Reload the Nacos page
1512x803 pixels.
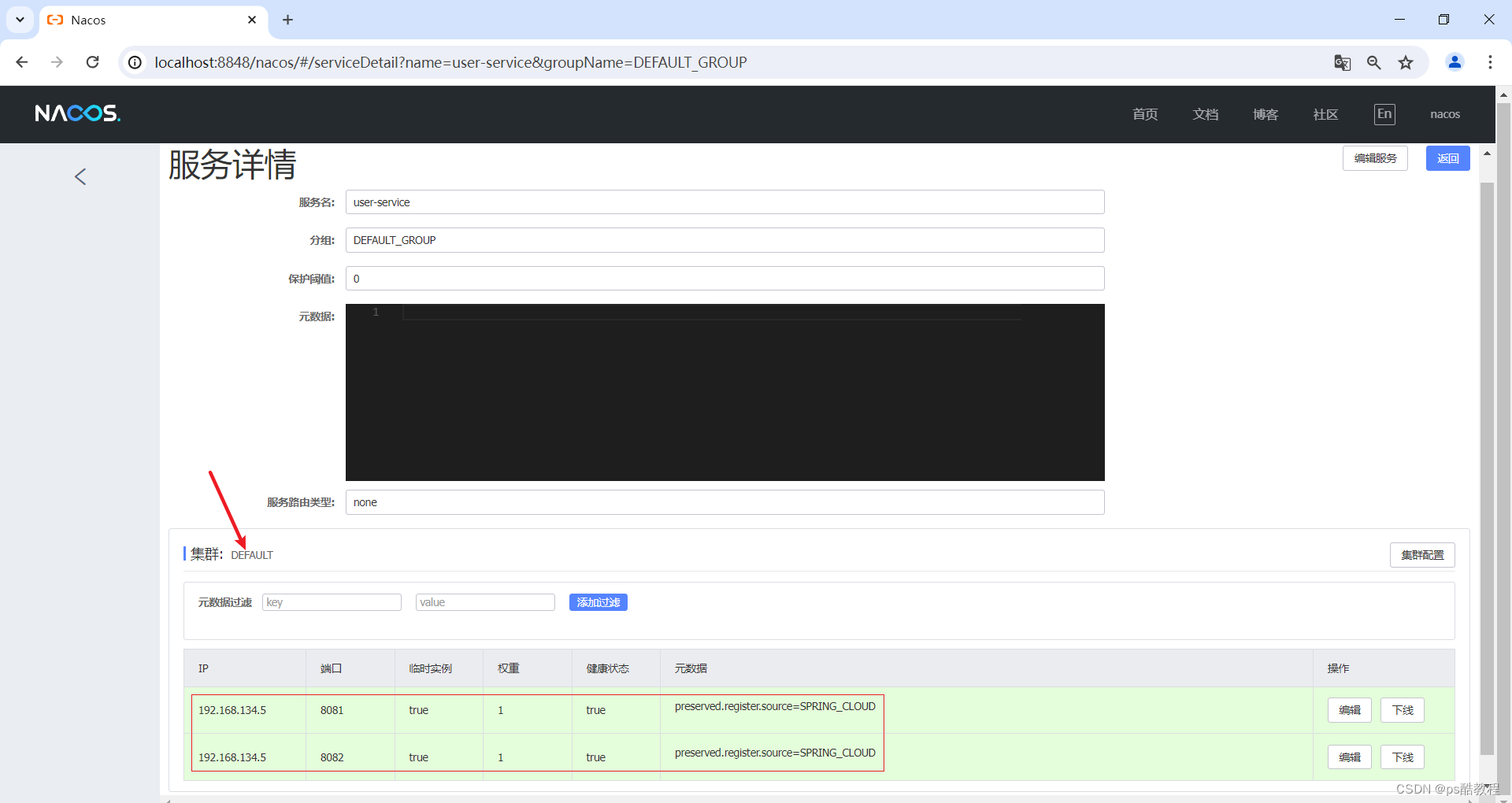click(92, 62)
